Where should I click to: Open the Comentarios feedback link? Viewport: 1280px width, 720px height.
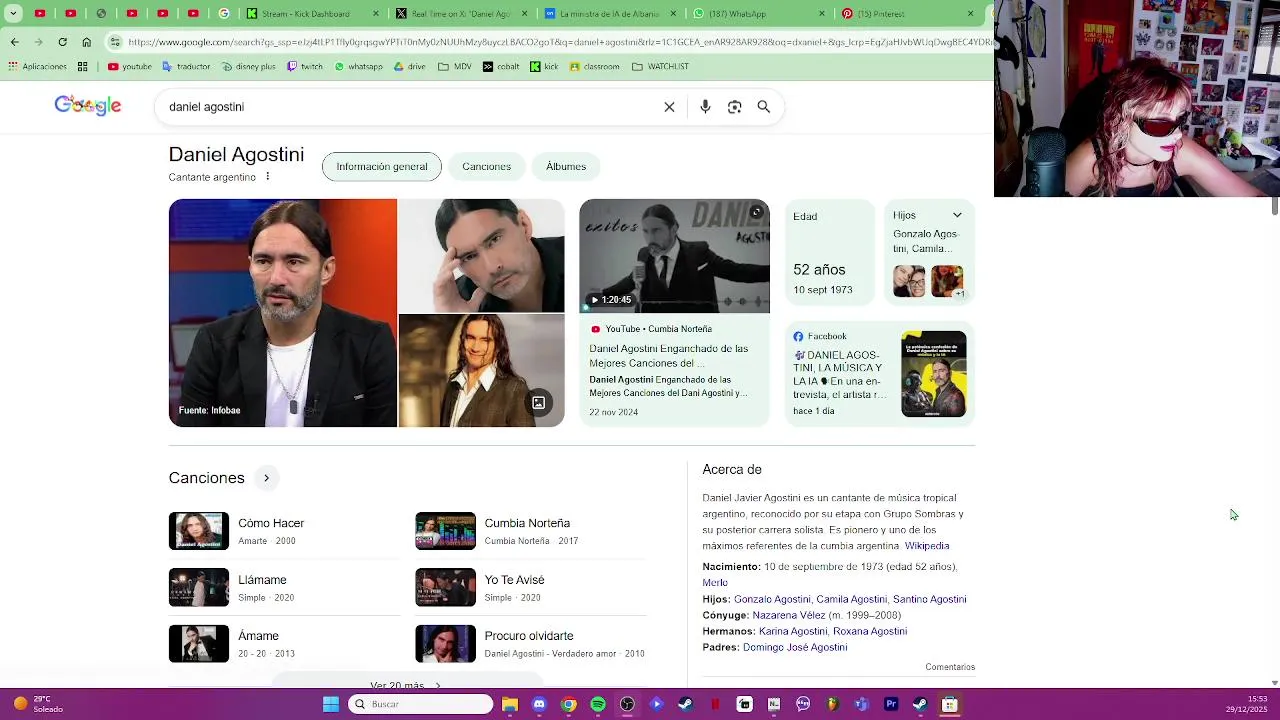pos(950,667)
